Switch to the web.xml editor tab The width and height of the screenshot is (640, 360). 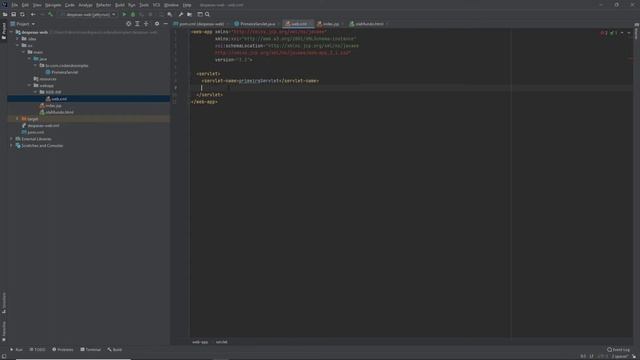pos(298,24)
